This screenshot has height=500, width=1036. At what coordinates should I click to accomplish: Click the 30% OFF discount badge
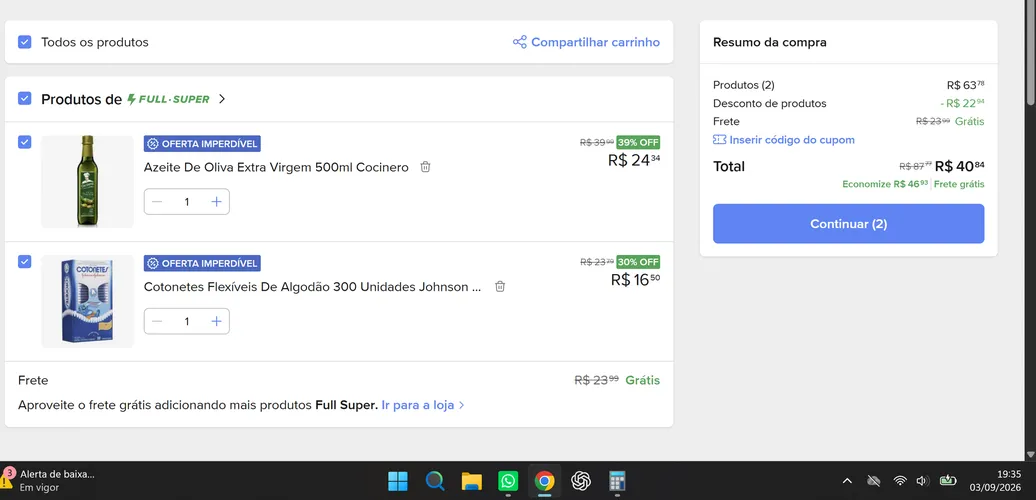pos(638,262)
